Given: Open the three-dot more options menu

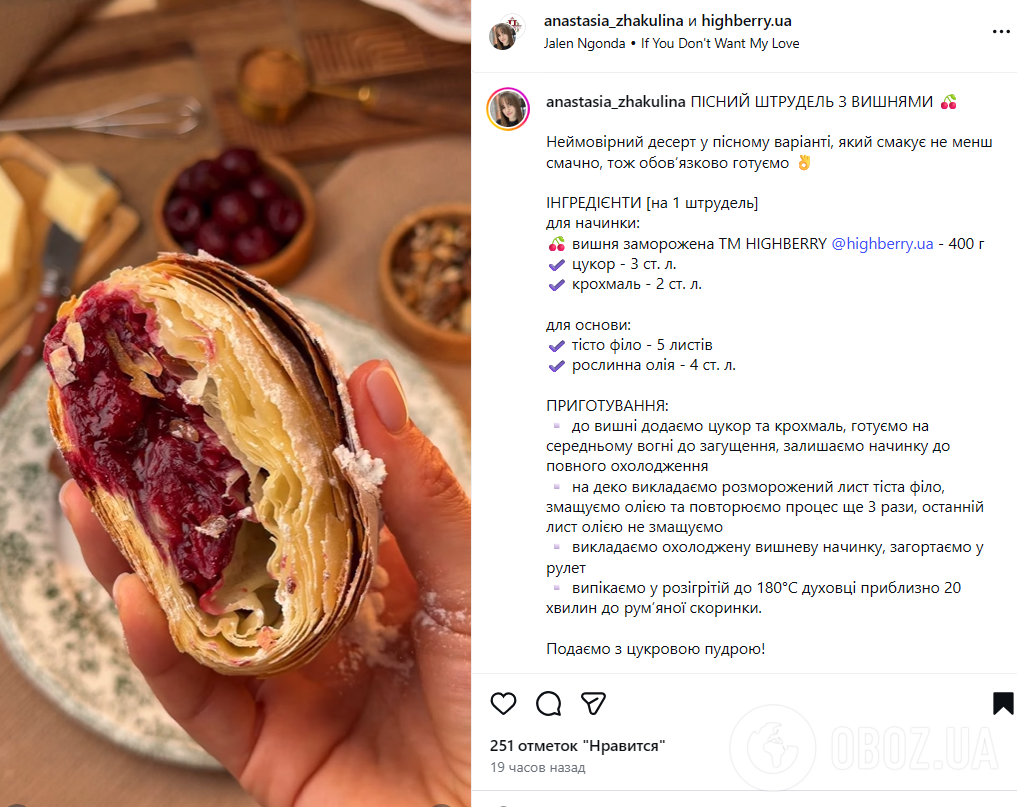Looking at the screenshot, I should pyautogui.click(x=1001, y=32).
